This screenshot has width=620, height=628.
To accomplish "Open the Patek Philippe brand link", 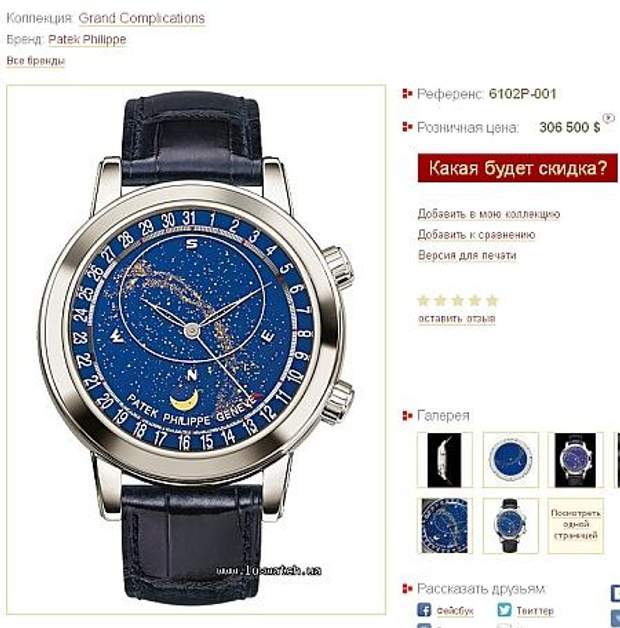I will (87, 40).
